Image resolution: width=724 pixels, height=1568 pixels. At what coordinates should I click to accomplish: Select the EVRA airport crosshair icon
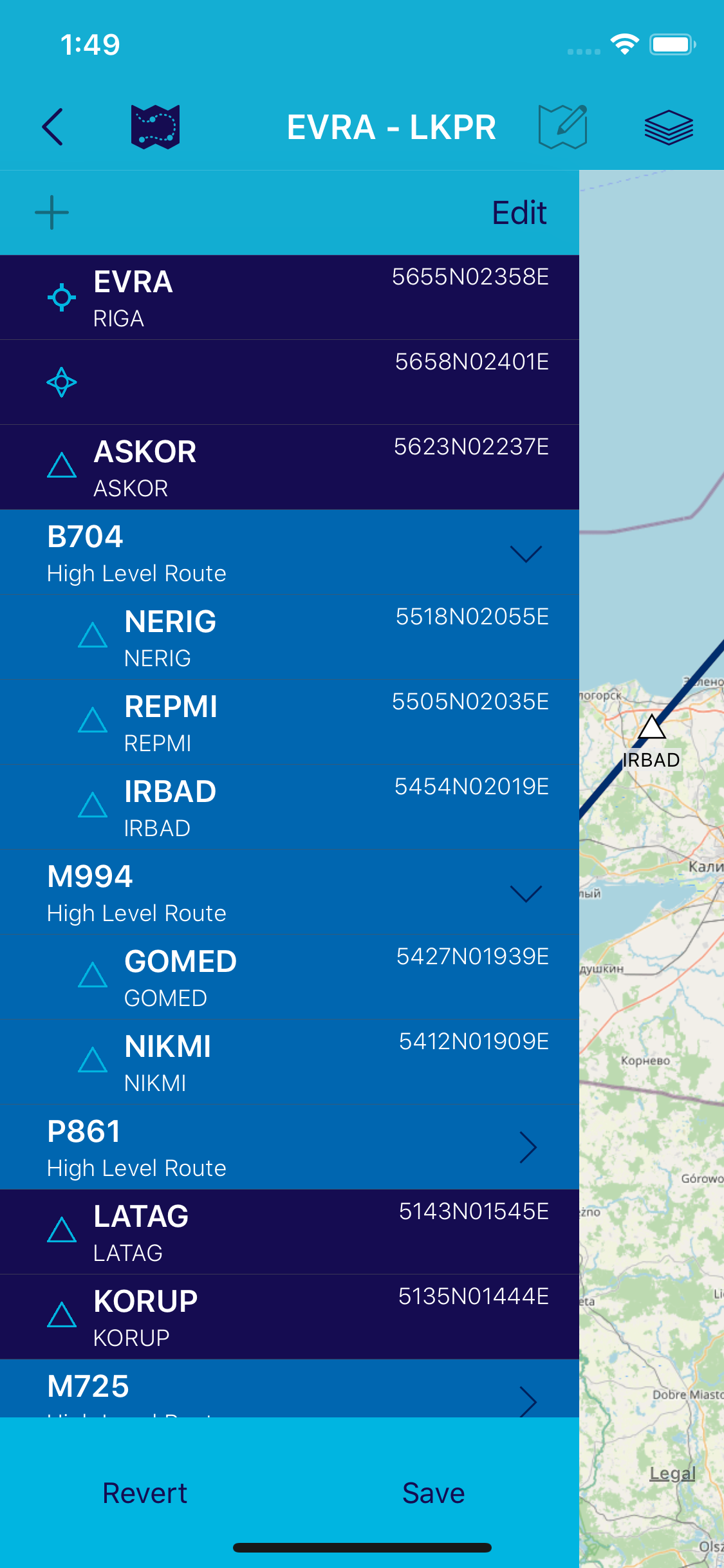(62, 297)
